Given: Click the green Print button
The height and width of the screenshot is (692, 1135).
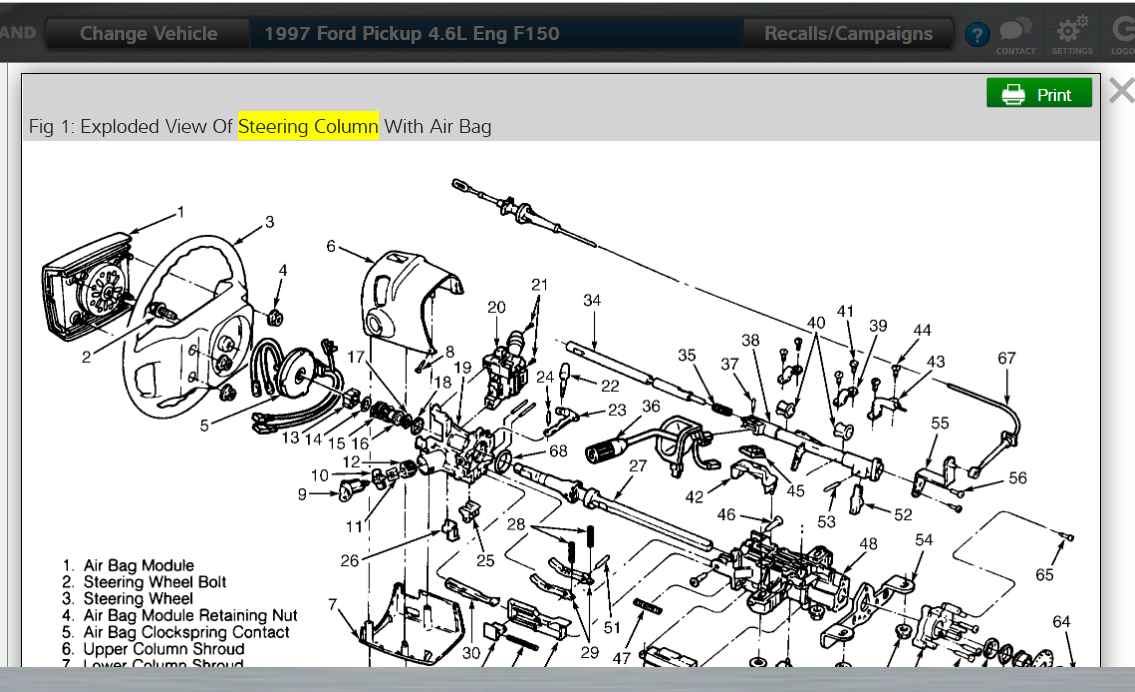Looking at the screenshot, I should (1039, 93).
